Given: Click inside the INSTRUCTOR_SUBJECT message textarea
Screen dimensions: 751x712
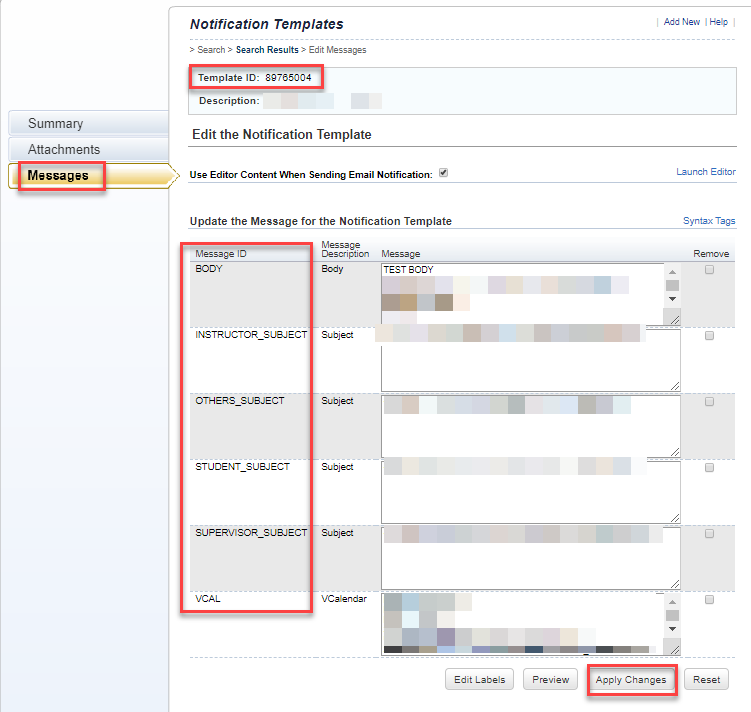Looking at the screenshot, I should coord(531,360).
